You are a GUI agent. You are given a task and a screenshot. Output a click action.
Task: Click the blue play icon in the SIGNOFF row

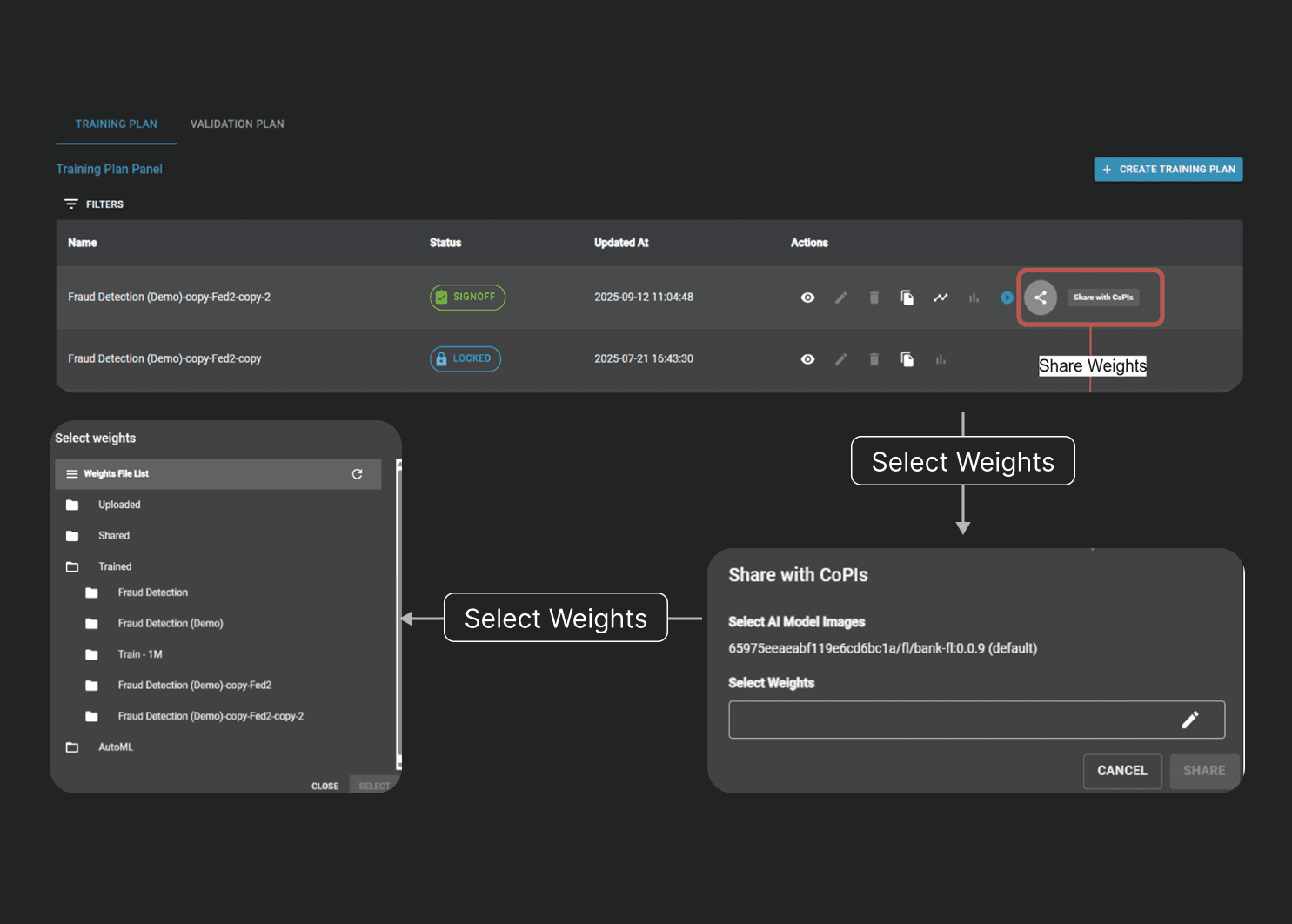[x=1007, y=298]
